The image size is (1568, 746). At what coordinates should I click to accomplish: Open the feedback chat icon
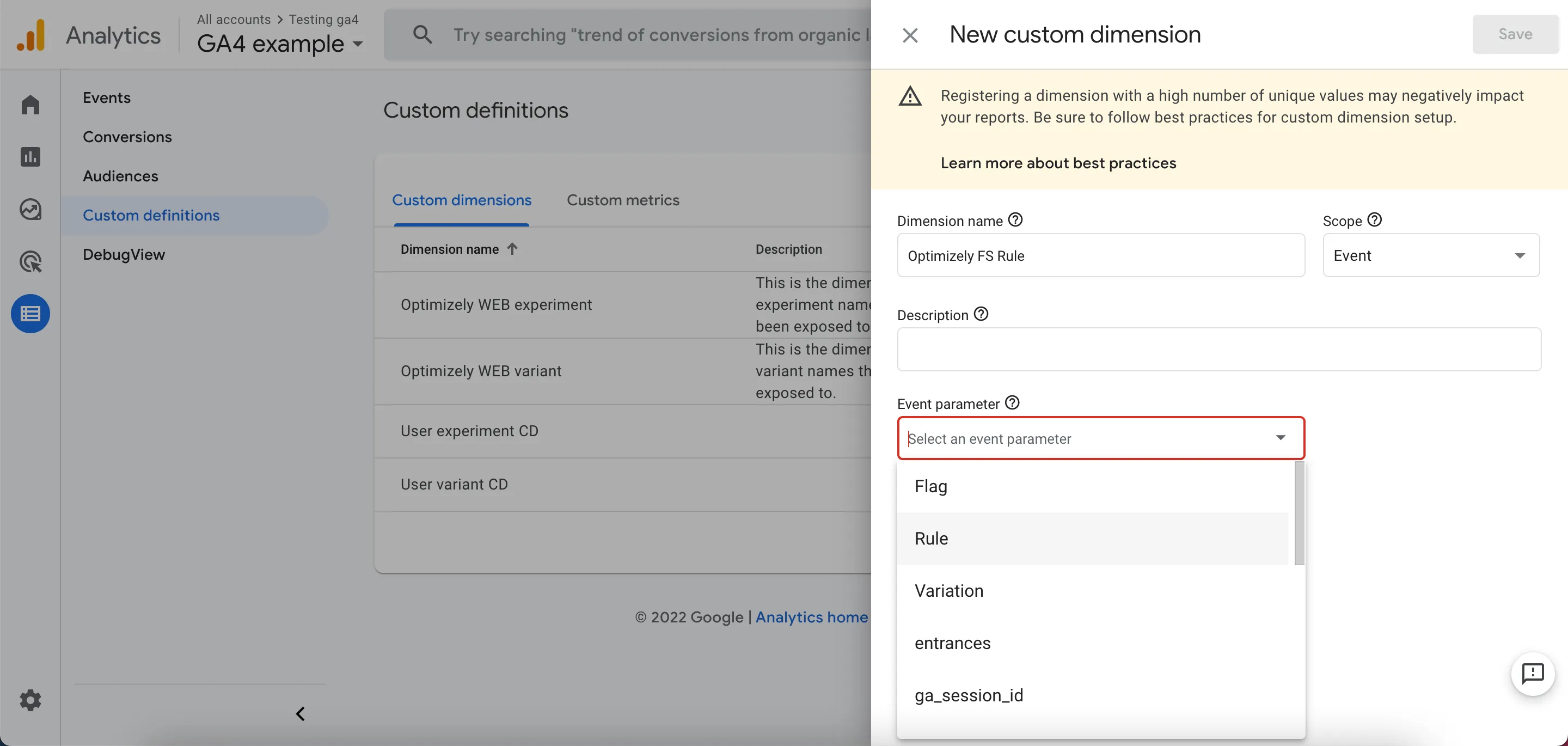pyautogui.click(x=1533, y=674)
